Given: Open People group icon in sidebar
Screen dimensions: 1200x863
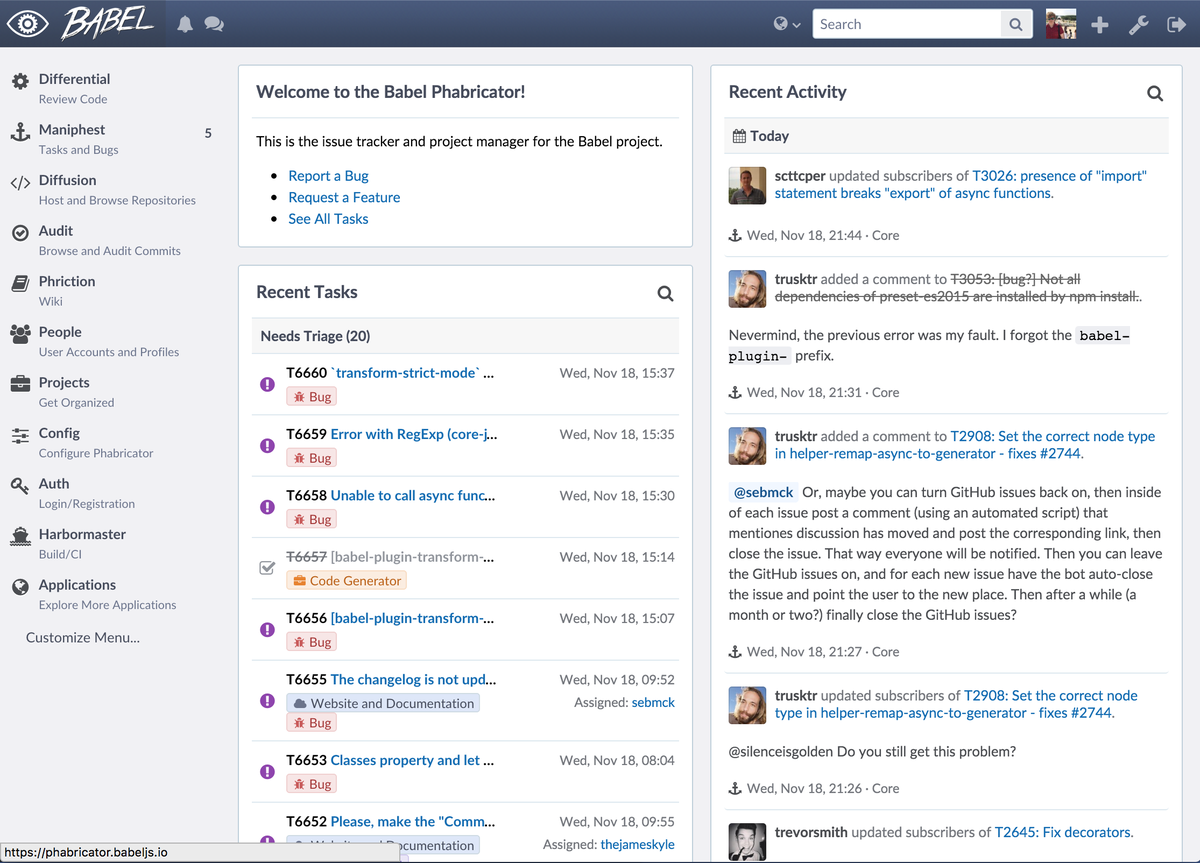Looking at the screenshot, I should coord(20,334).
